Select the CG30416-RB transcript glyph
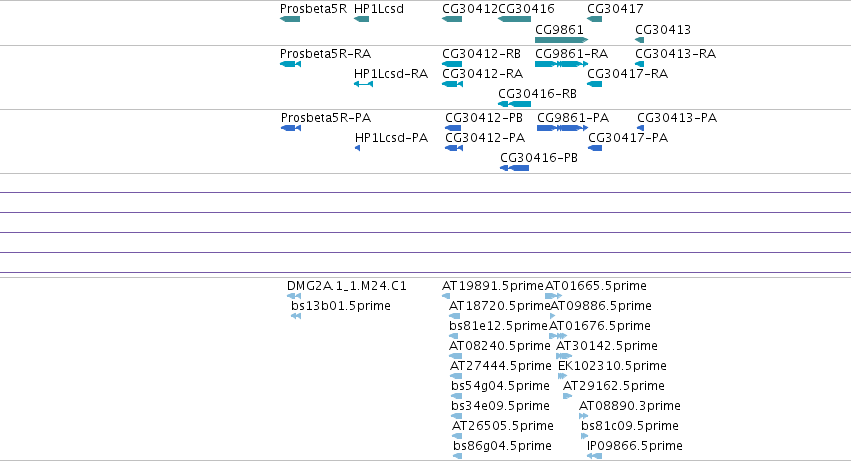Image resolution: width=851 pixels, height=461 pixels. pyautogui.click(x=515, y=104)
